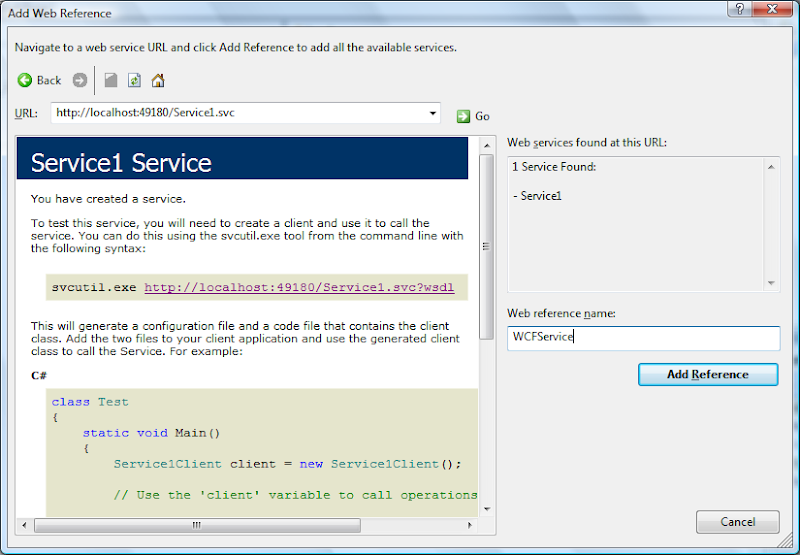Click the green Go arrow button
This screenshot has width=800, height=555.
coord(463,116)
